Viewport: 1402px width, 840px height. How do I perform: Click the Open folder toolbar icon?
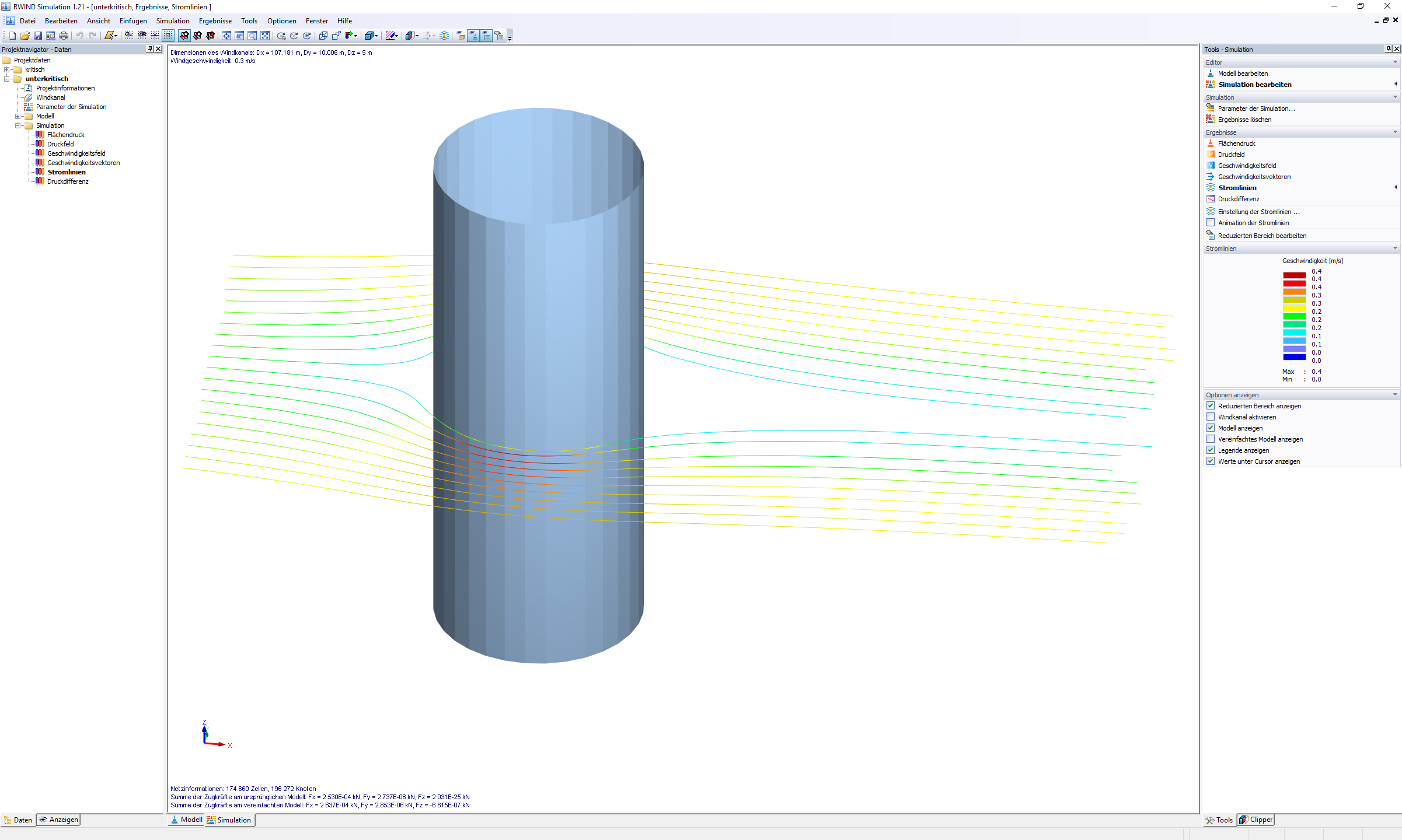tap(25, 36)
